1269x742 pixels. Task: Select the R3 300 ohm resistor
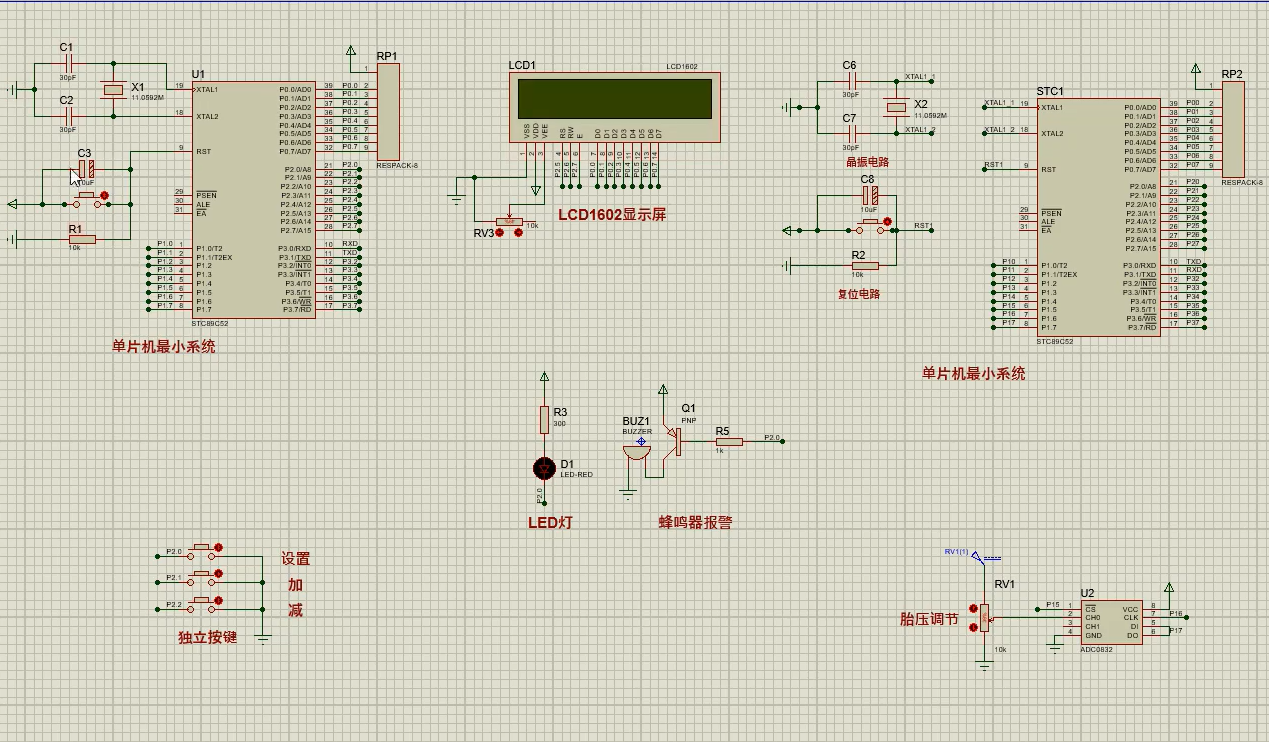[x=544, y=419]
